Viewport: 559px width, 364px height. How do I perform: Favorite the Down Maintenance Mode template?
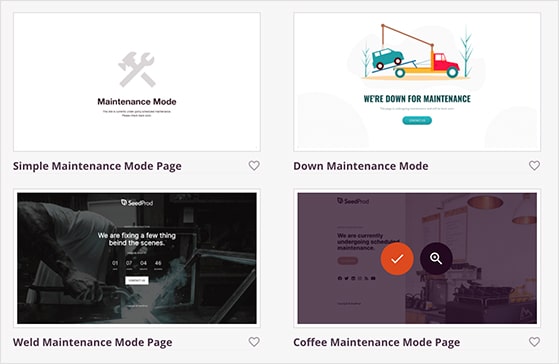click(x=534, y=165)
